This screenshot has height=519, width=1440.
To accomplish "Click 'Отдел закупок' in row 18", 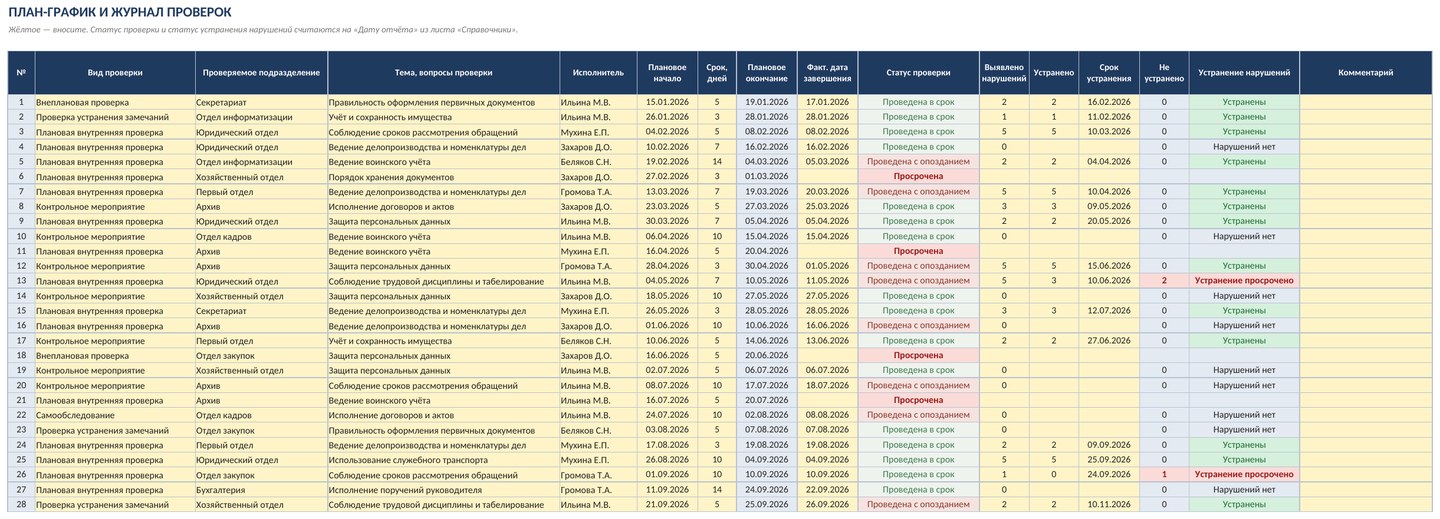I will (261, 356).
